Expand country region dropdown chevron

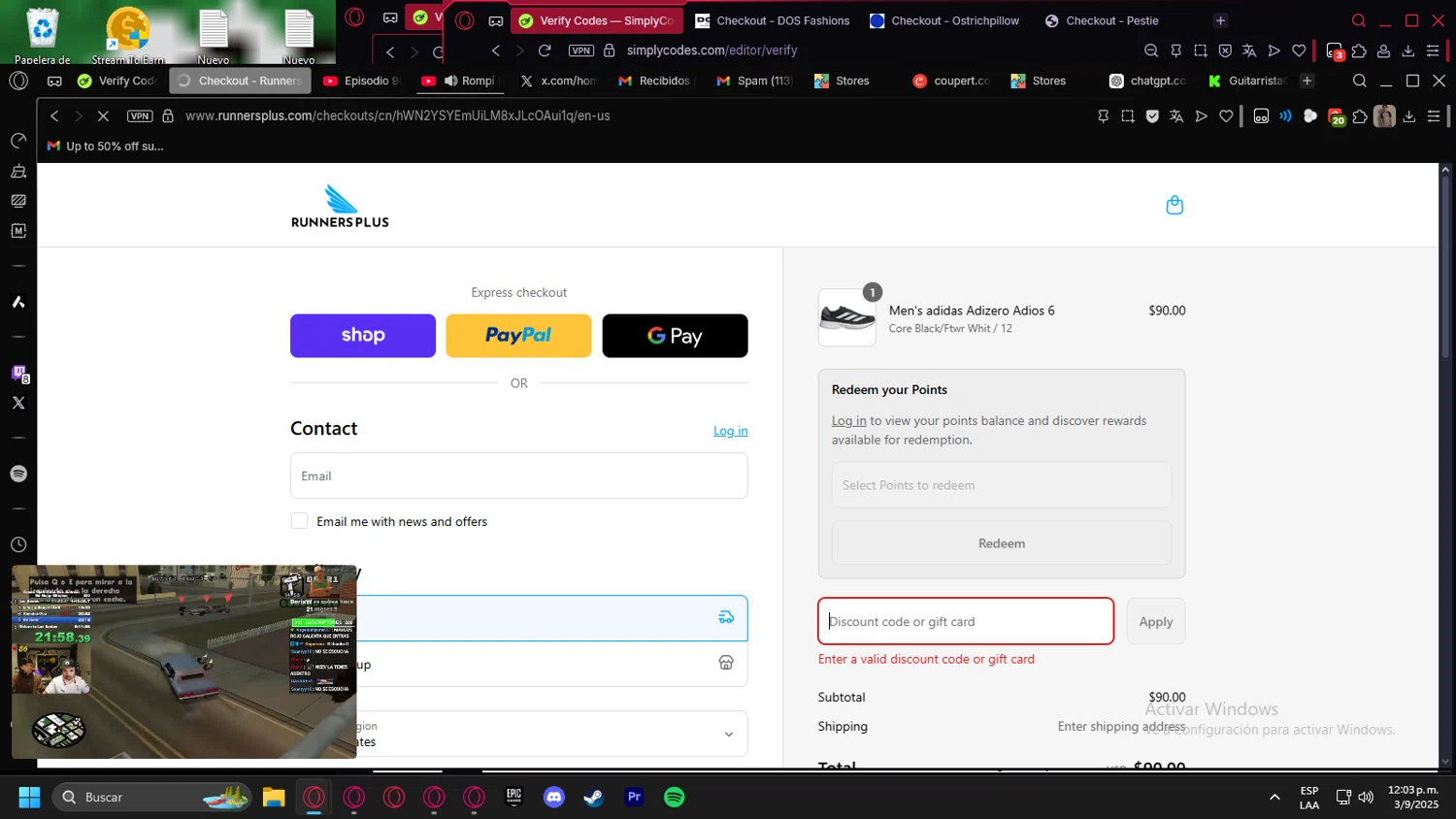(729, 735)
